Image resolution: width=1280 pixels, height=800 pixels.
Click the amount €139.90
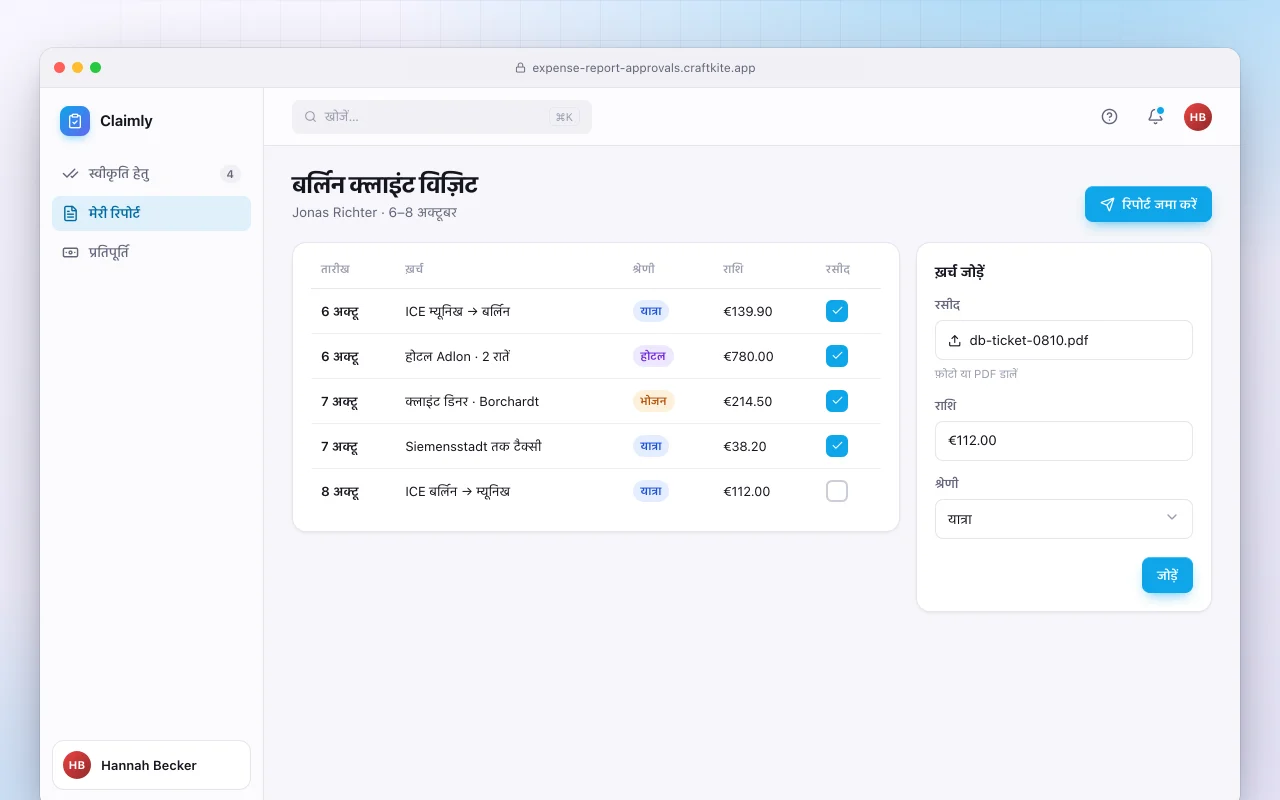point(748,311)
